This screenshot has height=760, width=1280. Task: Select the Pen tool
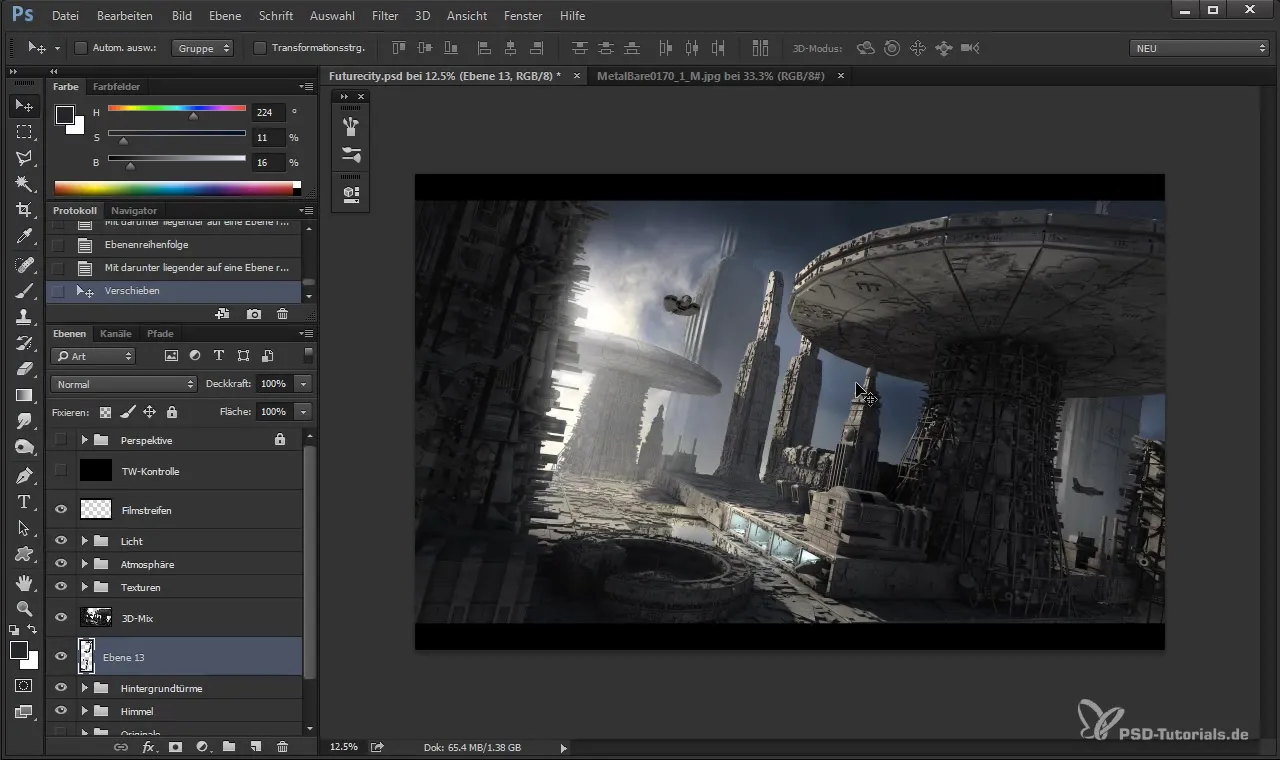(x=25, y=475)
